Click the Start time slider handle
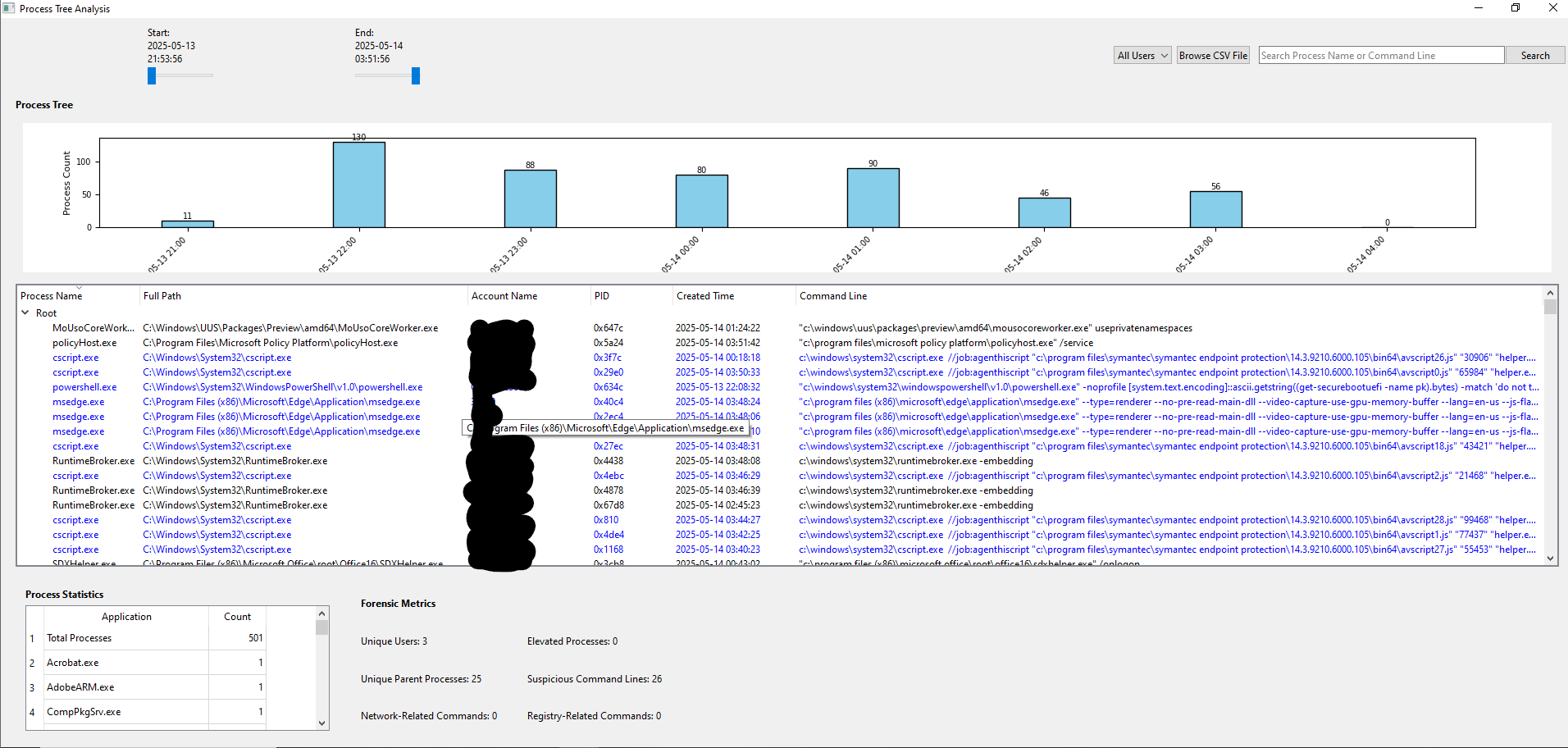The image size is (1568, 748). [152, 75]
